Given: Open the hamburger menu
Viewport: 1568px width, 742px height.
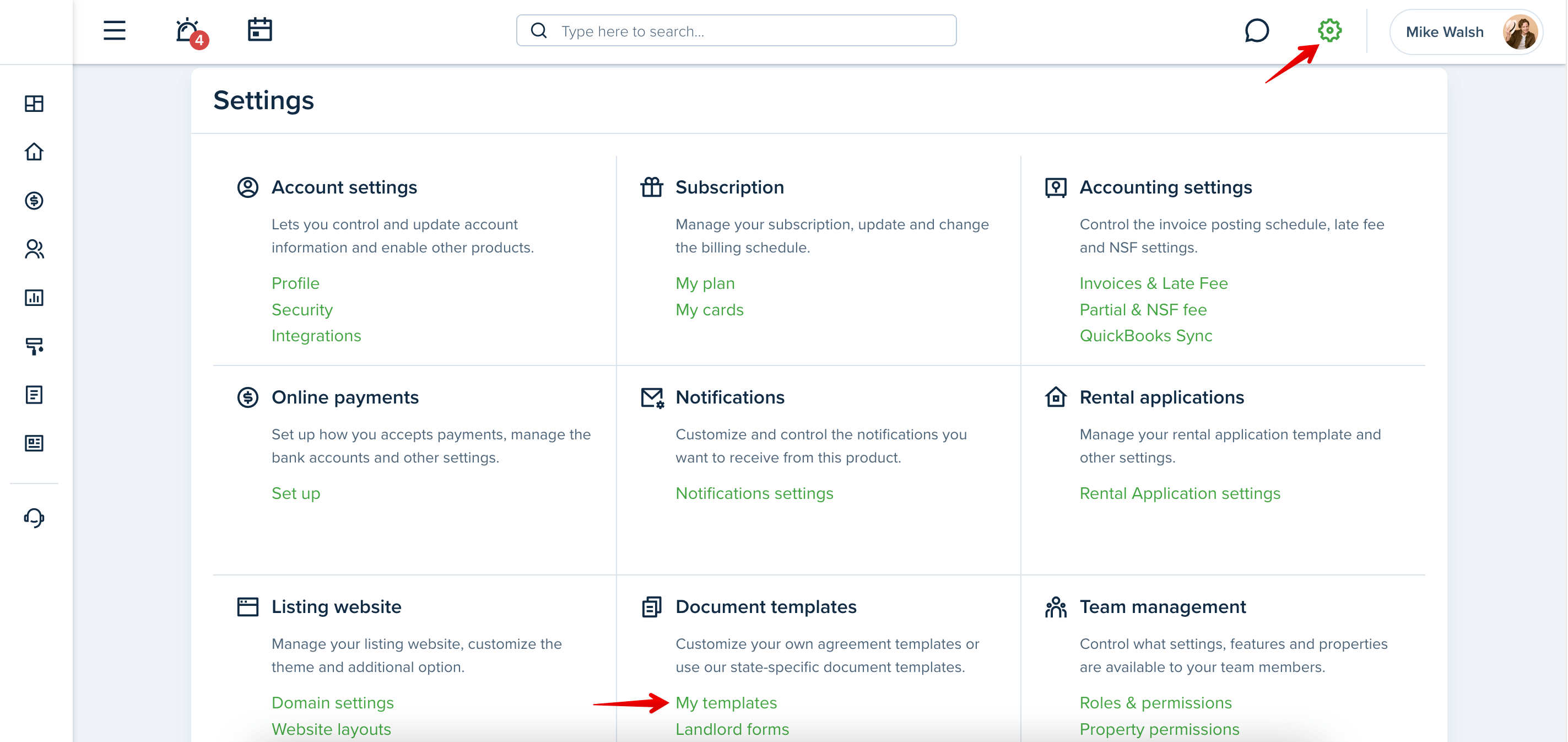Looking at the screenshot, I should coord(115,30).
